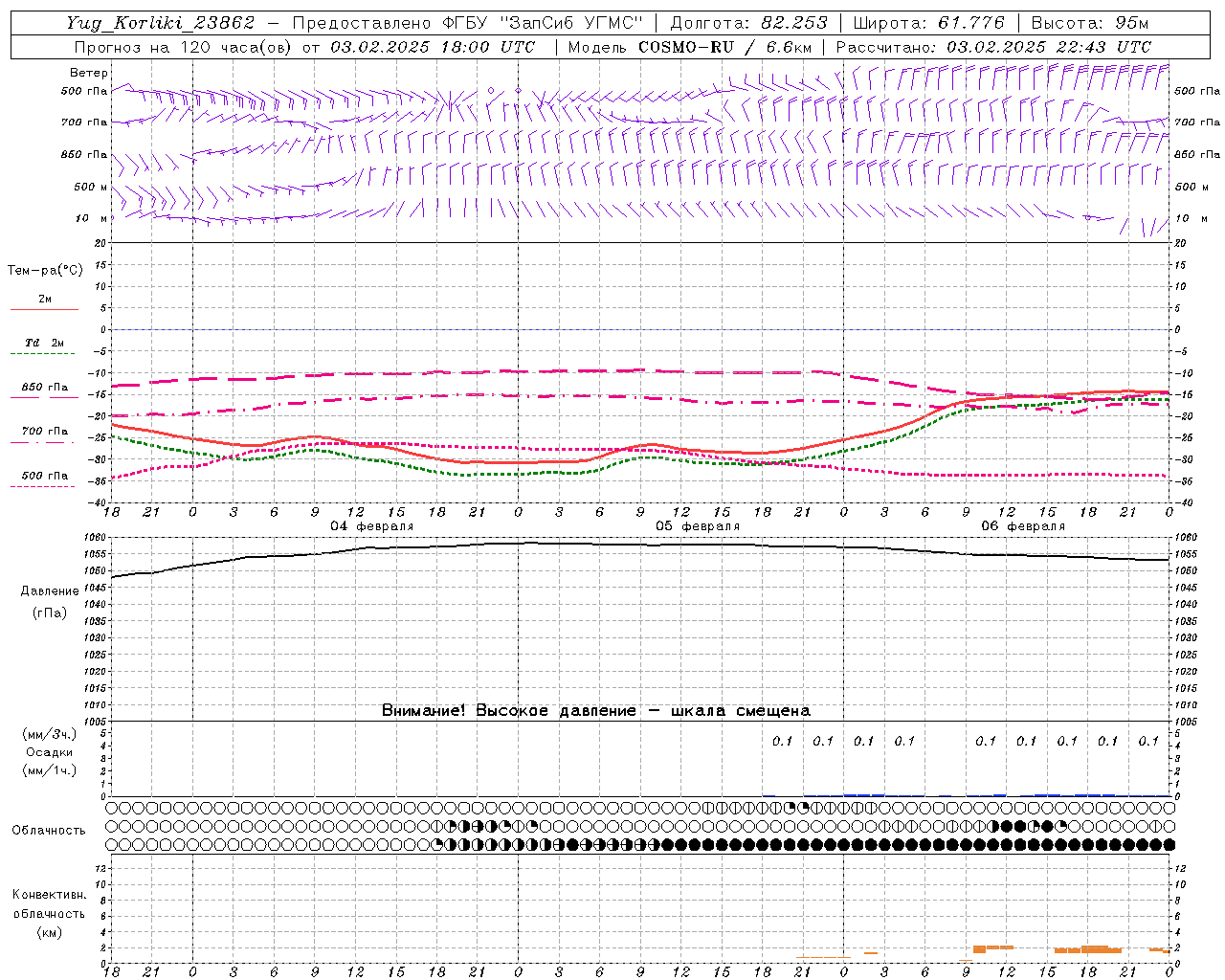Click the 06 февраля date label
1225x980 pixels.
1022,526
